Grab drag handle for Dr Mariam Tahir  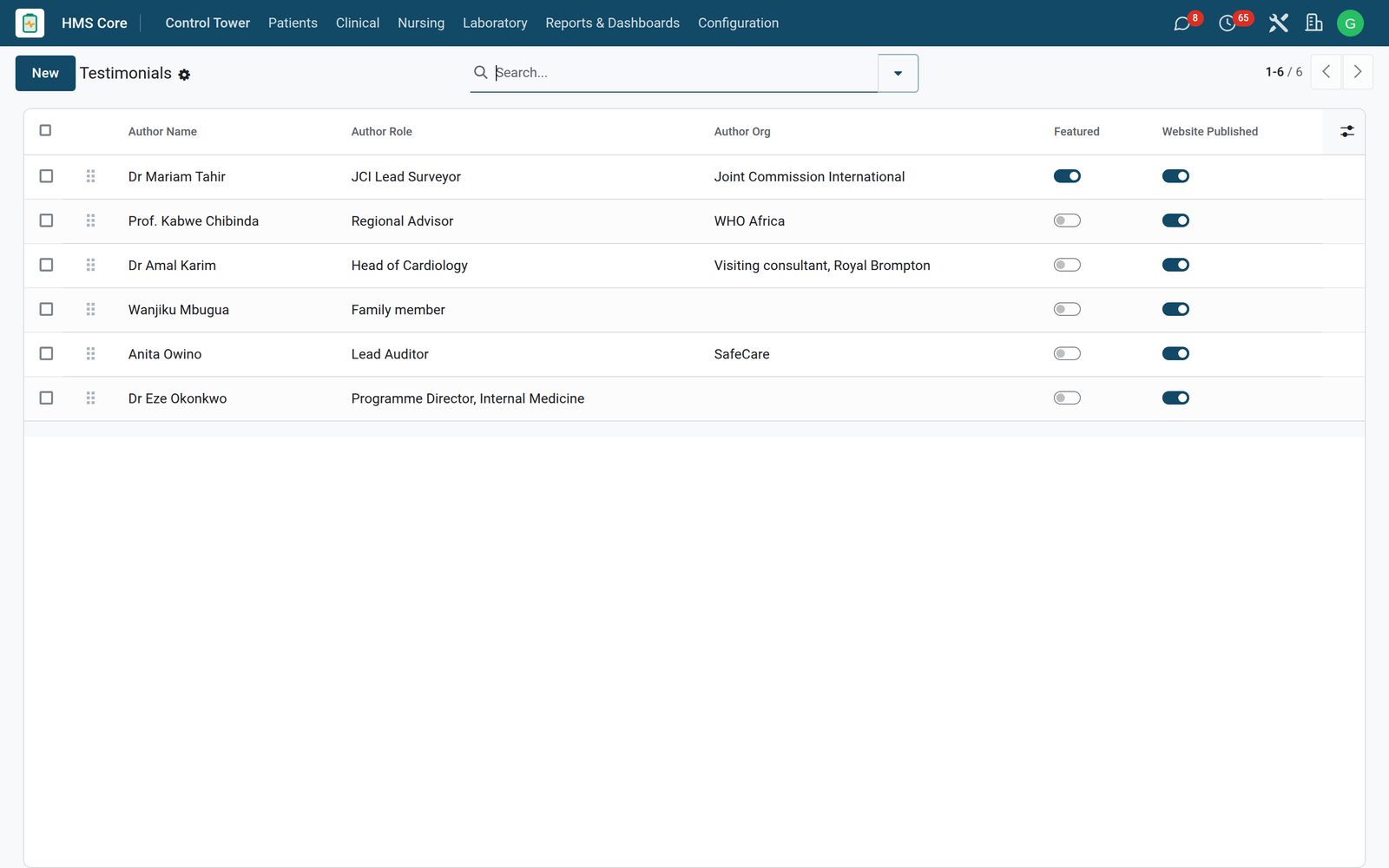(90, 176)
